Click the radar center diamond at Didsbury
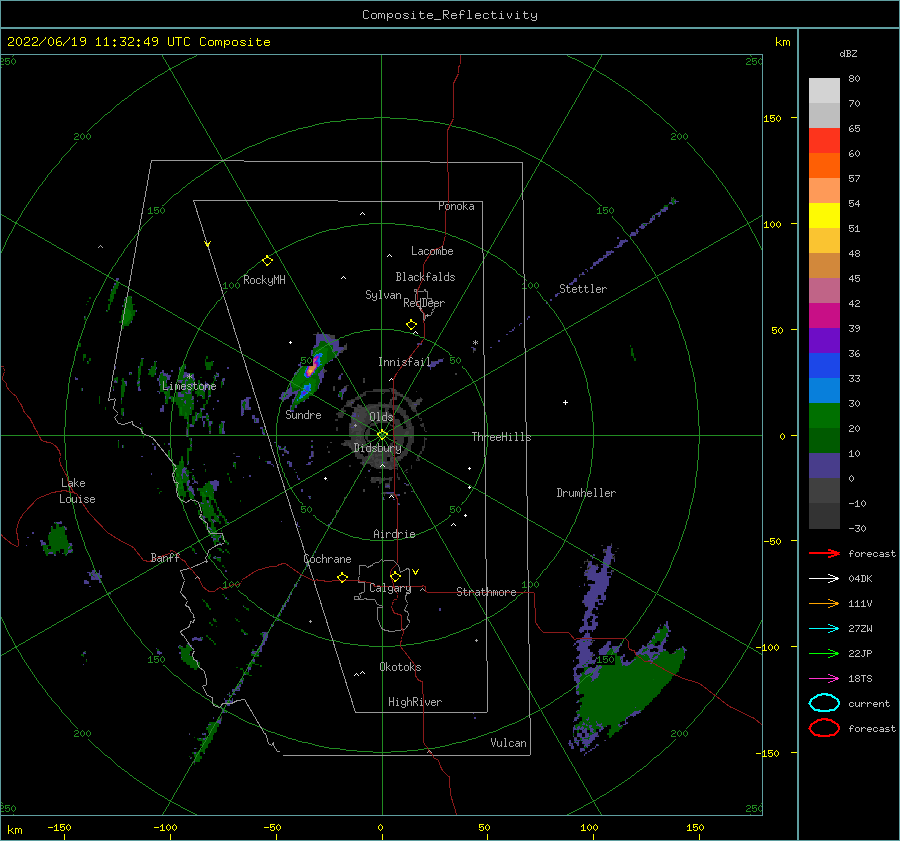900x841 pixels. click(382, 435)
